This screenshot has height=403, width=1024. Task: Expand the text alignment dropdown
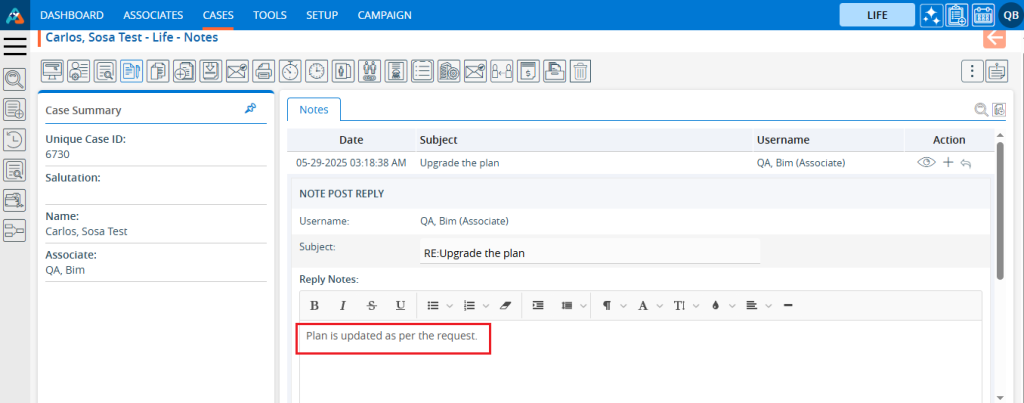[756, 305]
